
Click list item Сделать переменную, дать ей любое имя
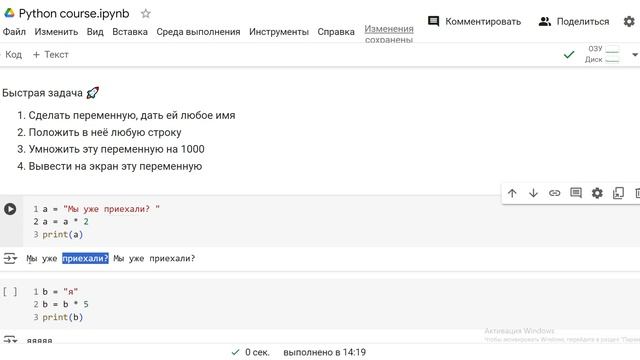coord(132,116)
